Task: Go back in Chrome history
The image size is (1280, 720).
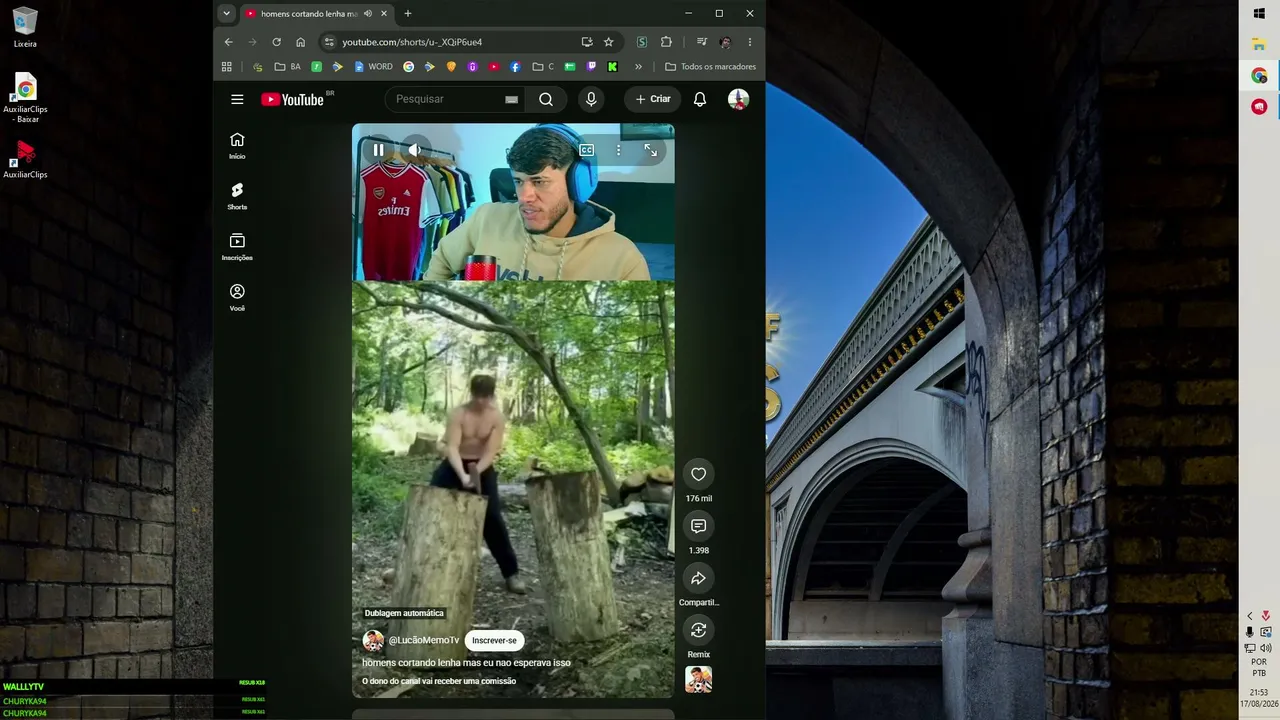Action: [x=228, y=42]
